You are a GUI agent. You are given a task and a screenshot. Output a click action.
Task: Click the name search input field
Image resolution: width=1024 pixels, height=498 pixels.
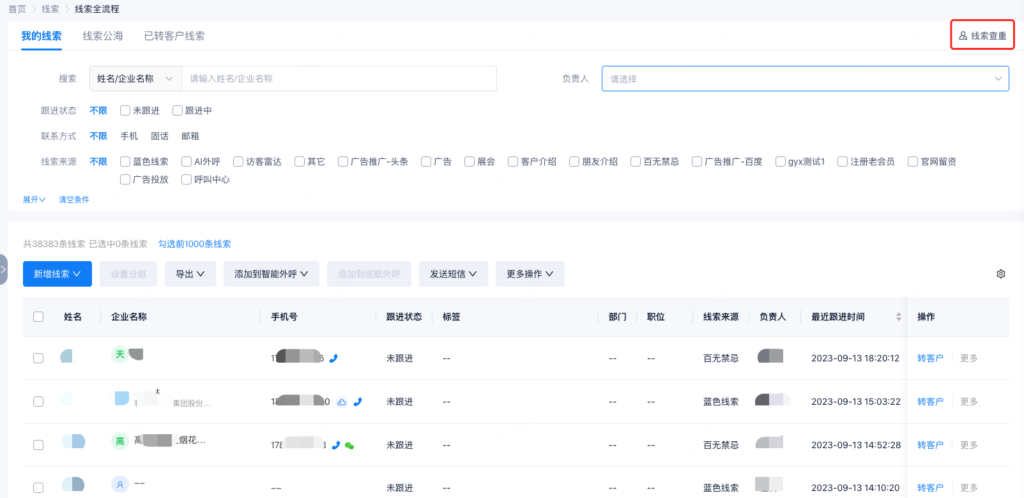[340, 78]
